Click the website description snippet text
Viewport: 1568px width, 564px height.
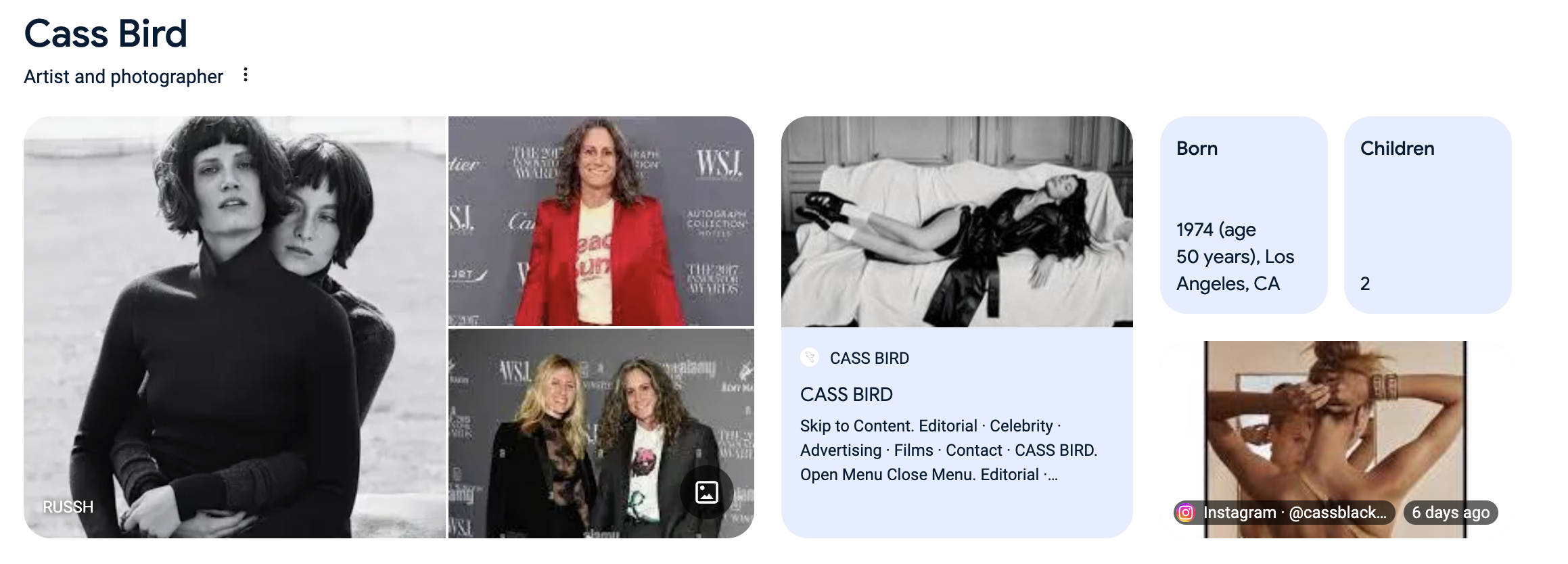[949, 450]
